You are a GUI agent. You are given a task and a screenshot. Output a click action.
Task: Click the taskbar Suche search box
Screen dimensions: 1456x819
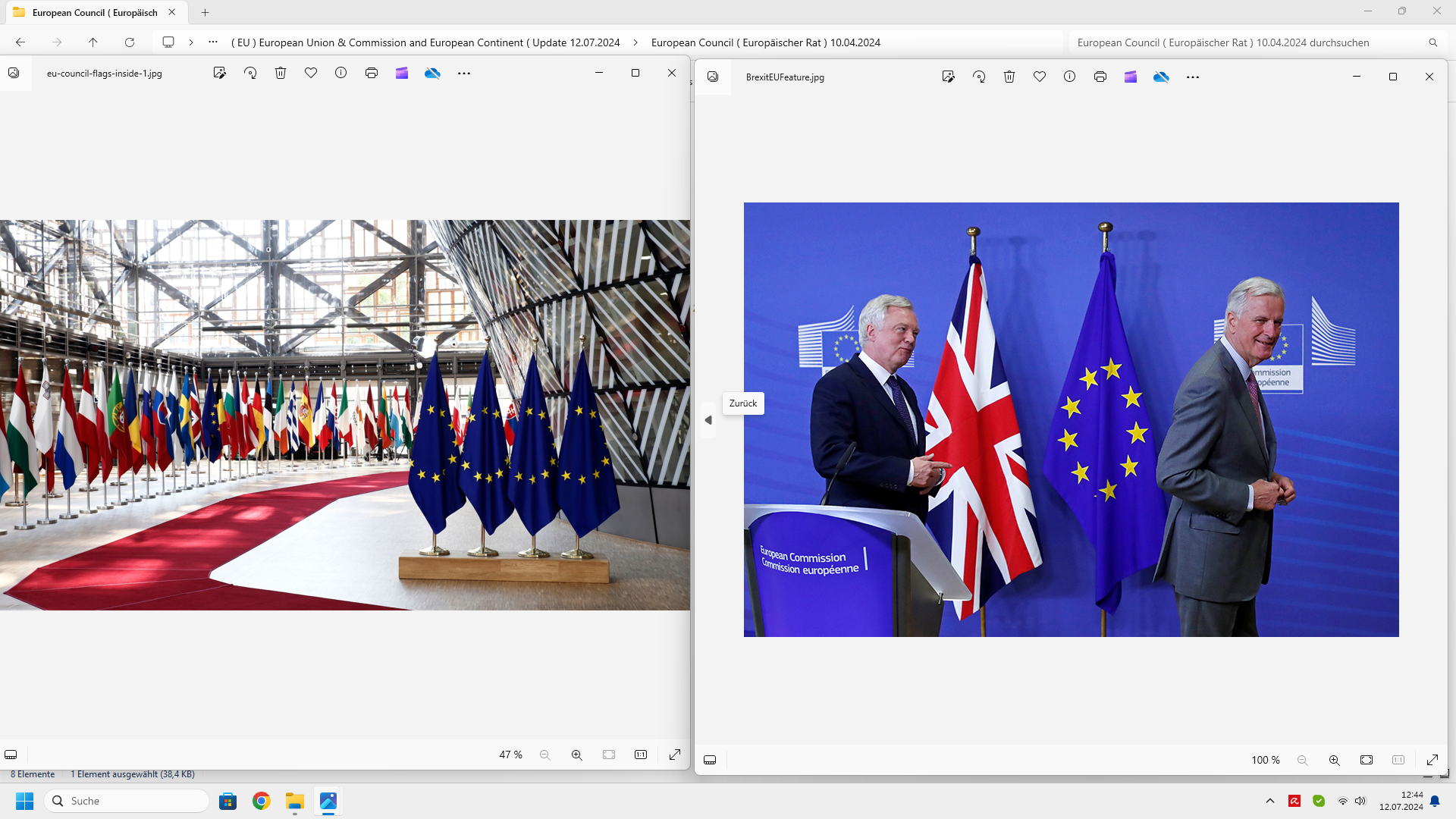[127, 801]
